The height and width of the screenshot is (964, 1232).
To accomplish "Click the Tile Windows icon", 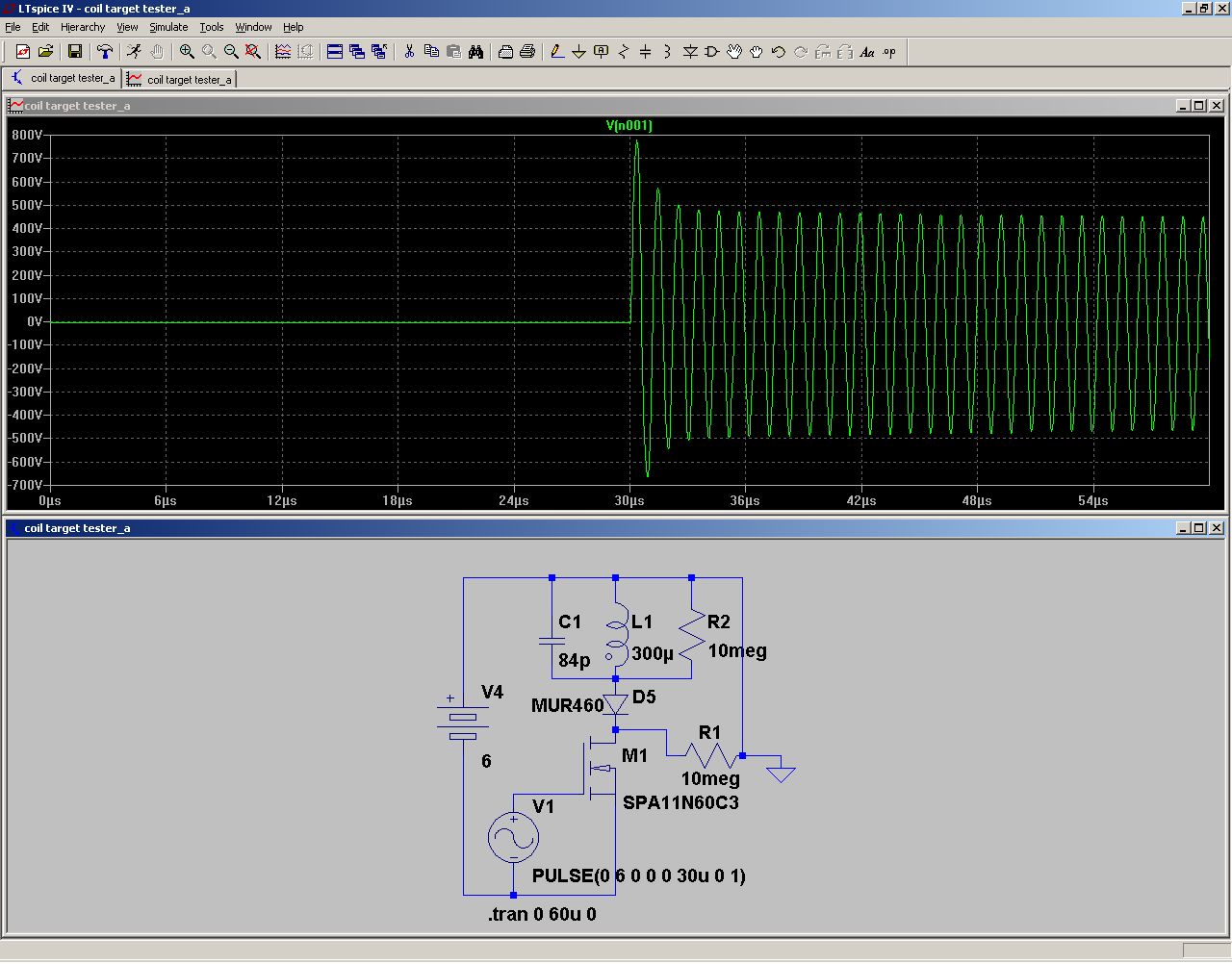I will 335,52.
